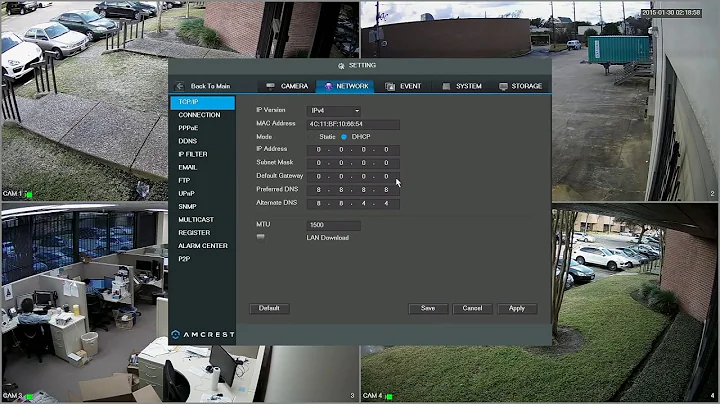Select TCP/IP in the sidebar
The height and width of the screenshot is (404, 720).
coord(202,102)
